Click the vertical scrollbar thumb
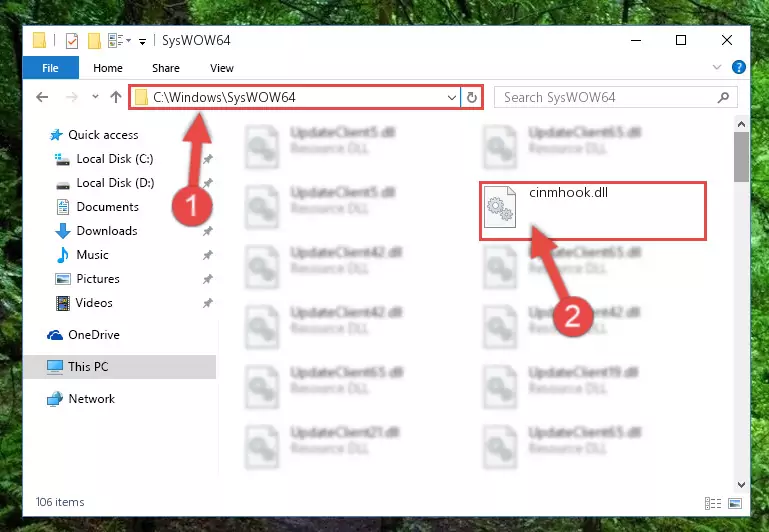This screenshot has height=532, width=769. (x=741, y=157)
